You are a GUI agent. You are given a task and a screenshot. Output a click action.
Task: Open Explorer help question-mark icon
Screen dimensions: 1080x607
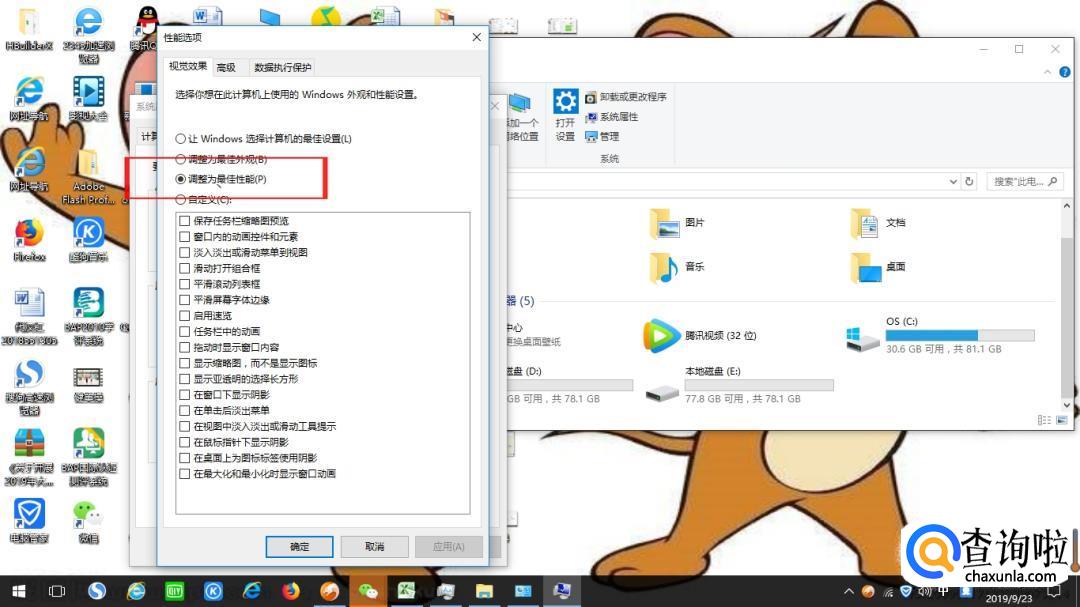click(x=1065, y=72)
